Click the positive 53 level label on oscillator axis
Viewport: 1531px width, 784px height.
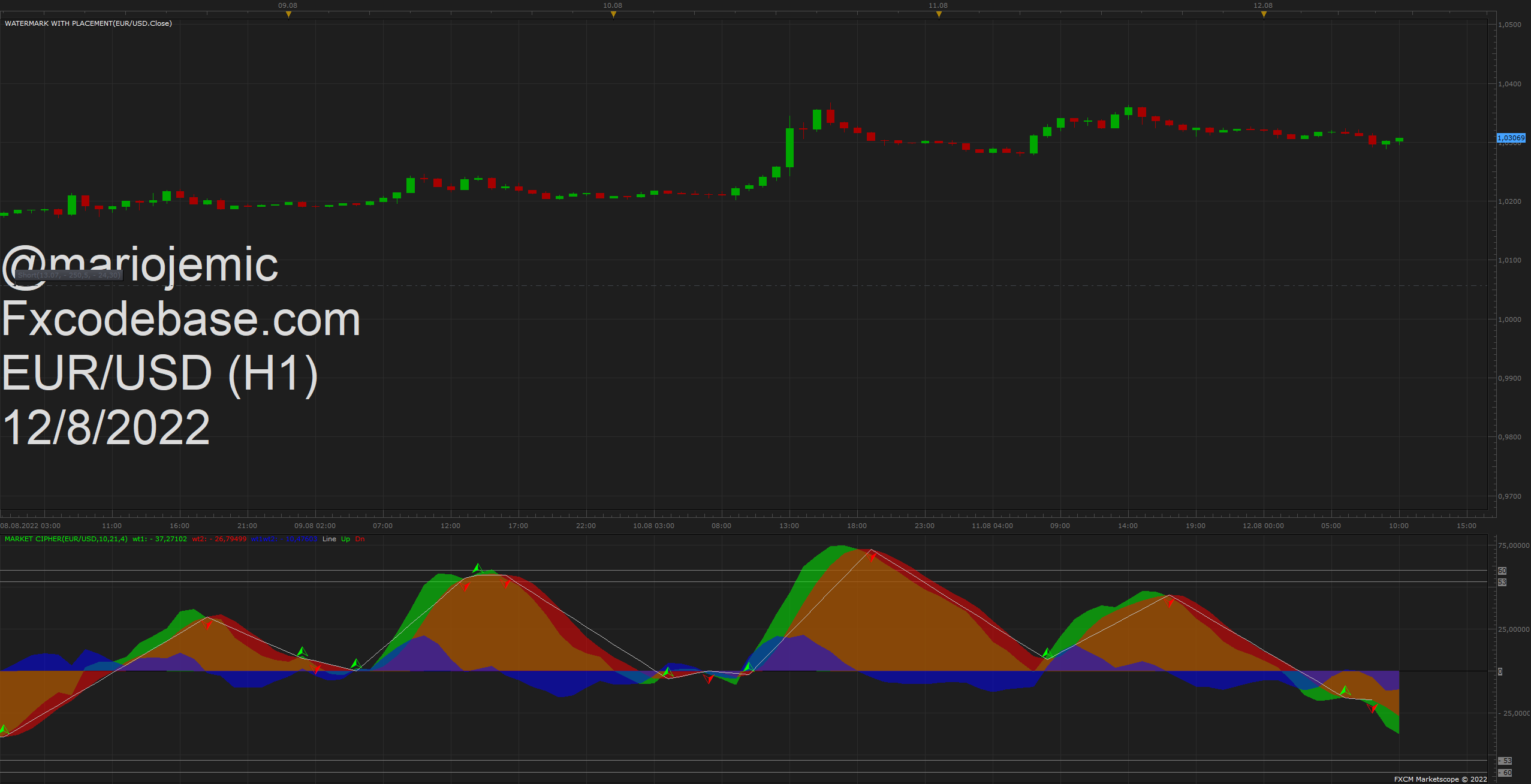1502,582
